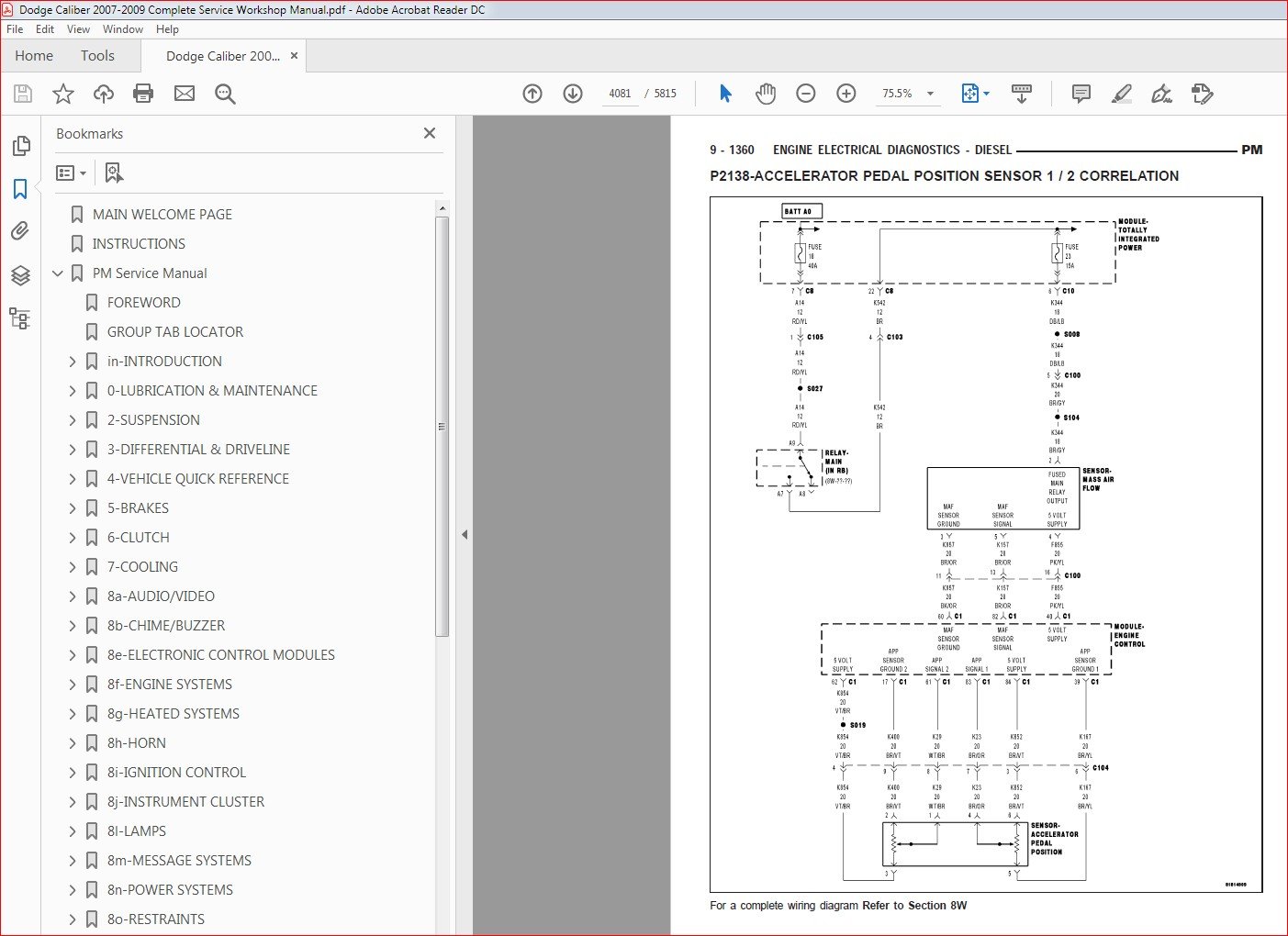Click the upload to cloud icon
The image size is (1288, 936).
[104, 94]
